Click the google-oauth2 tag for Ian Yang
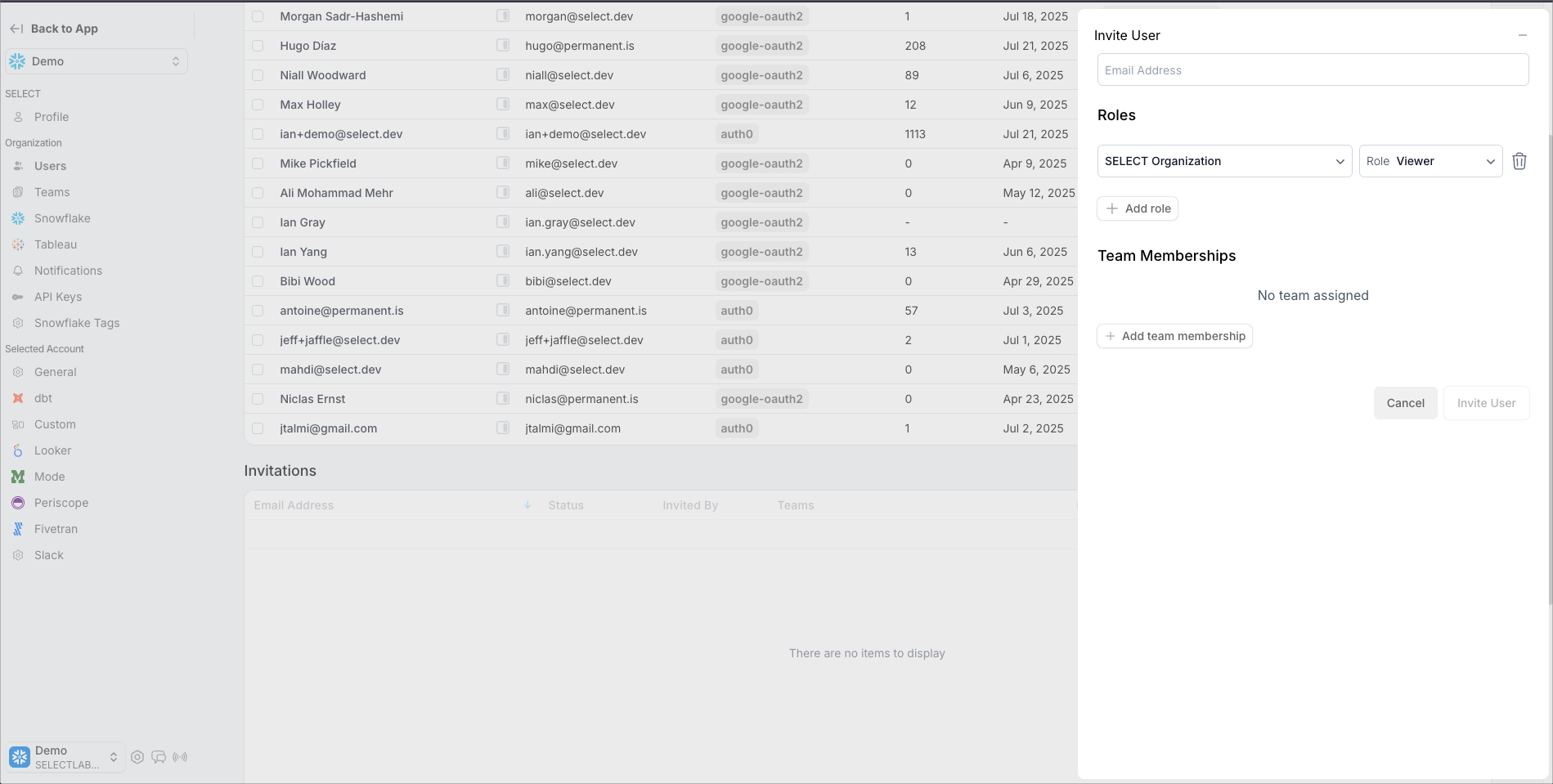Image resolution: width=1553 pixels, height=784 pixels. [x=761, y=252]
